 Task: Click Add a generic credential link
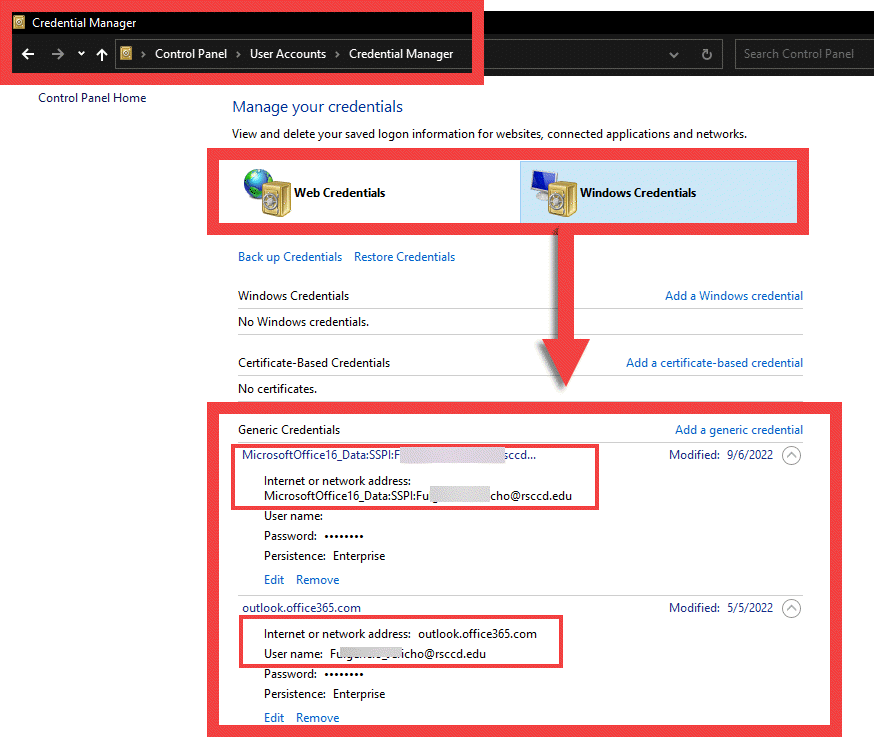point(739,430)
